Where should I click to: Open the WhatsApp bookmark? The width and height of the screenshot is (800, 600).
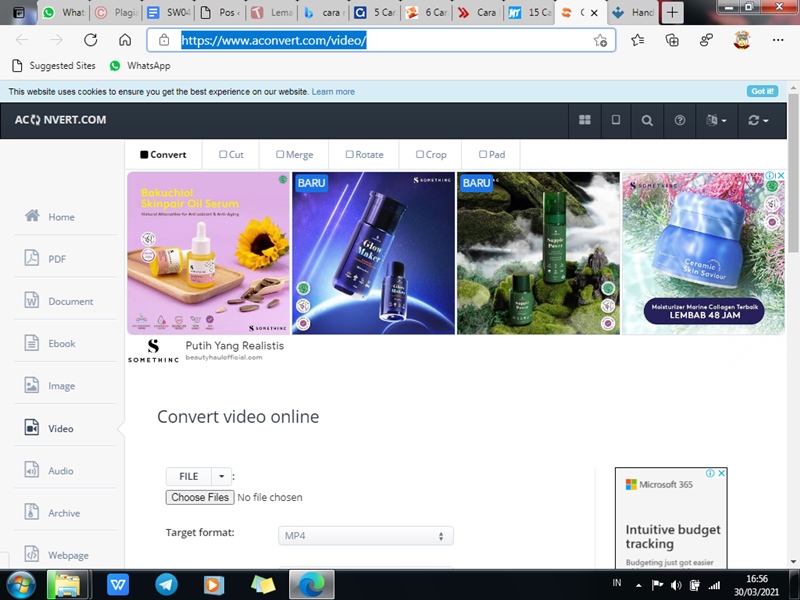(140, 65)
